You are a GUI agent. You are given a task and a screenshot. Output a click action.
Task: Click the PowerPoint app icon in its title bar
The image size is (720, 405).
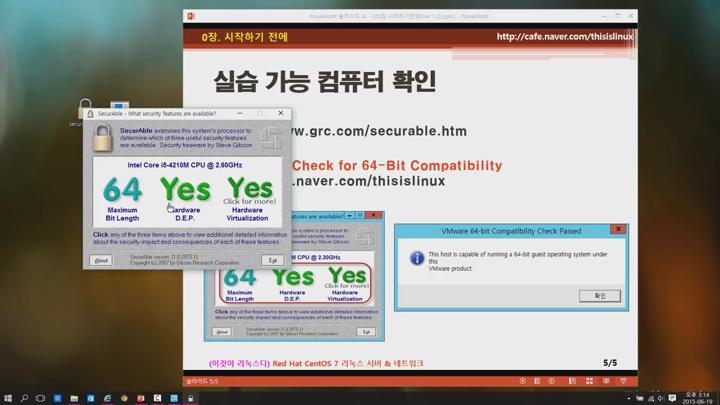pyautogui.click(x=191, y=16)
